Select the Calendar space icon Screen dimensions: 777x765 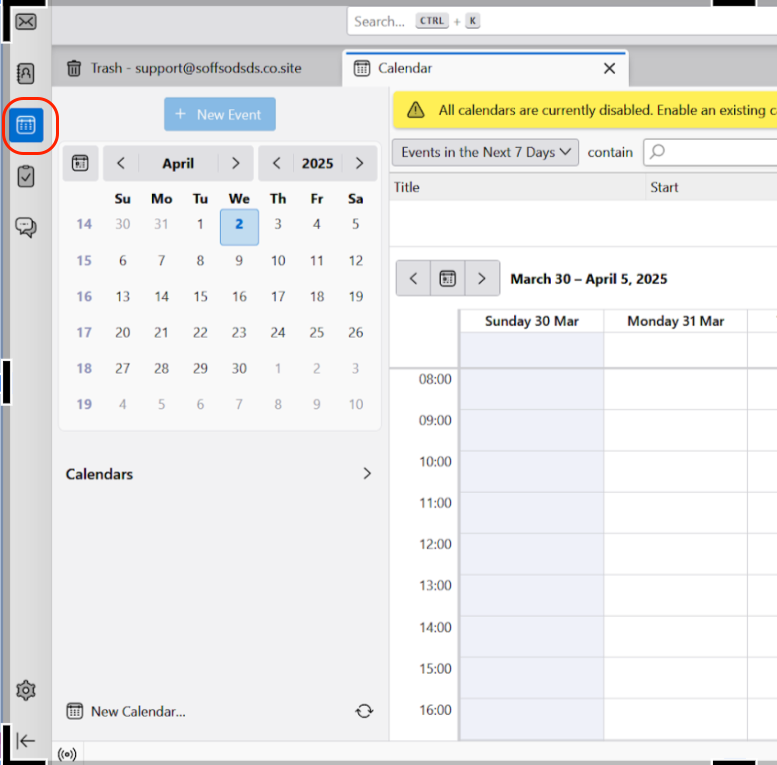[x=26, y=125]
